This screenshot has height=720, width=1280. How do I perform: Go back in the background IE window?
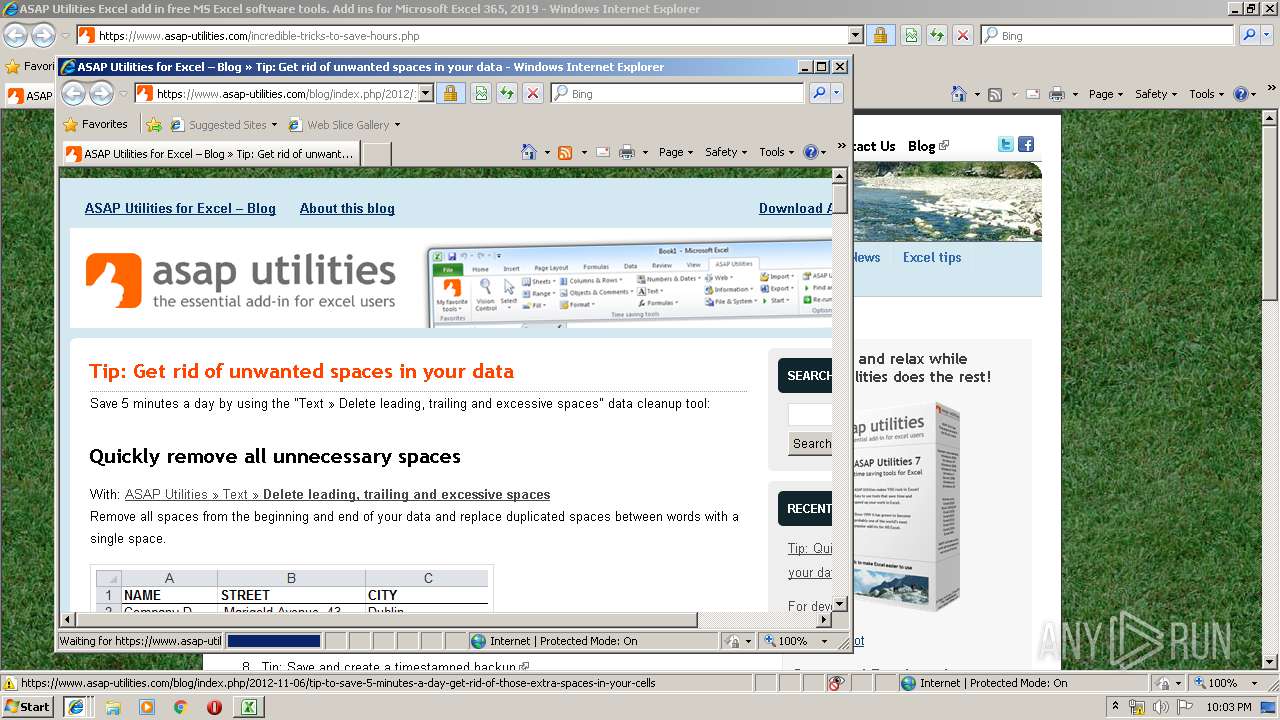[x=15, y=35]
